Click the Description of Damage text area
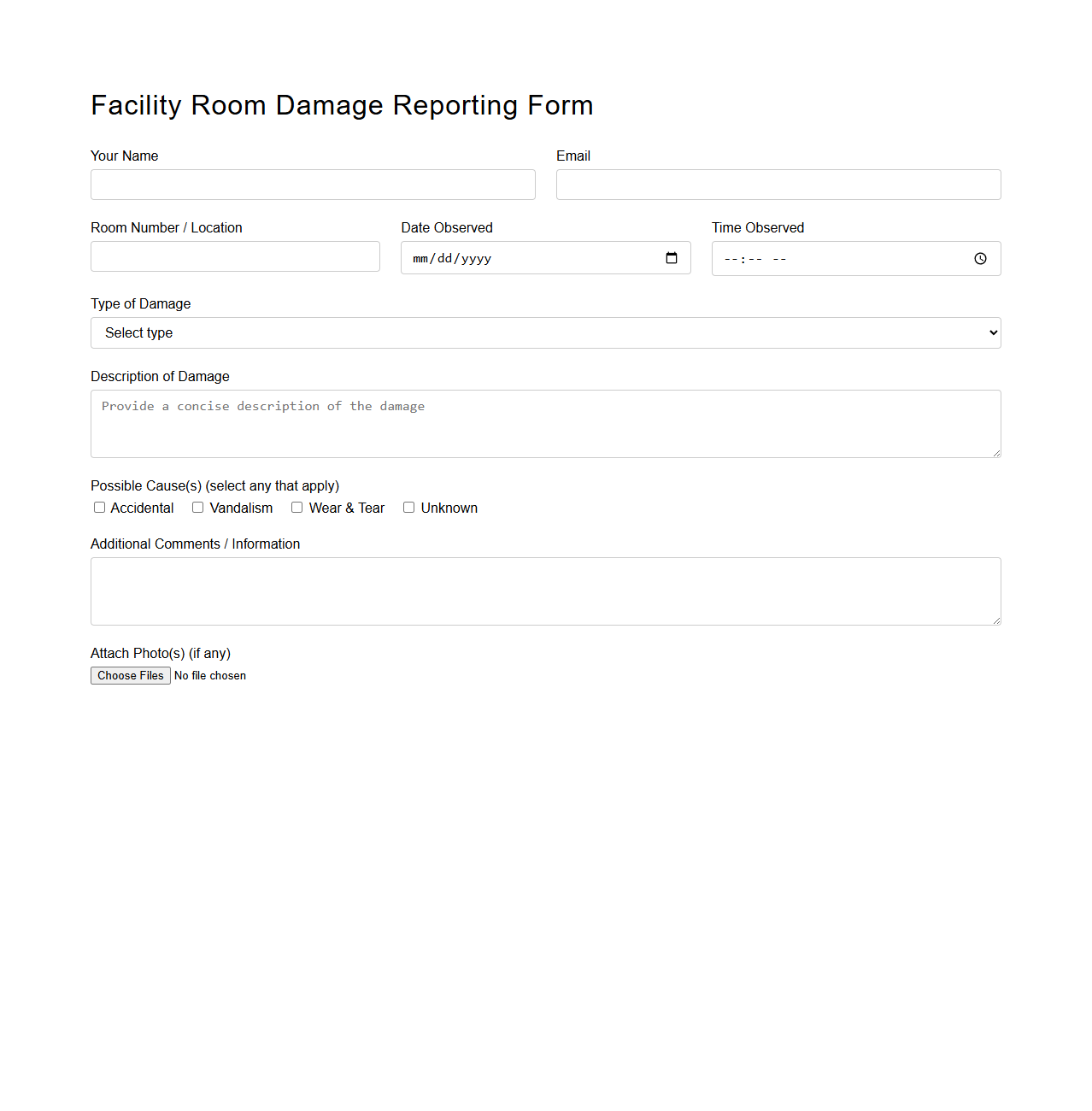The image size is (1092, 1111). coord(545,423)
